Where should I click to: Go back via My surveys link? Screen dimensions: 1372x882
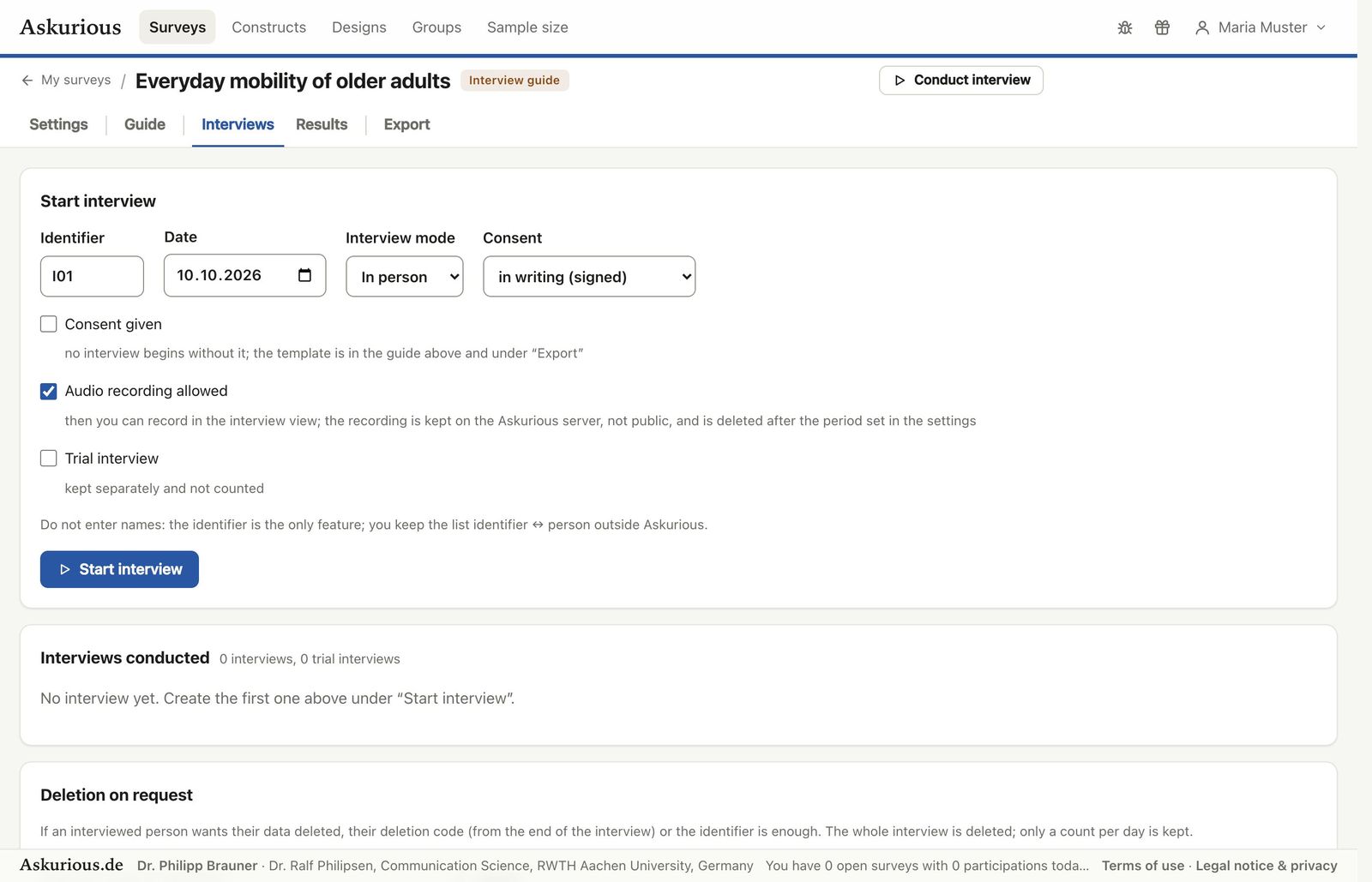click(75, 80)
